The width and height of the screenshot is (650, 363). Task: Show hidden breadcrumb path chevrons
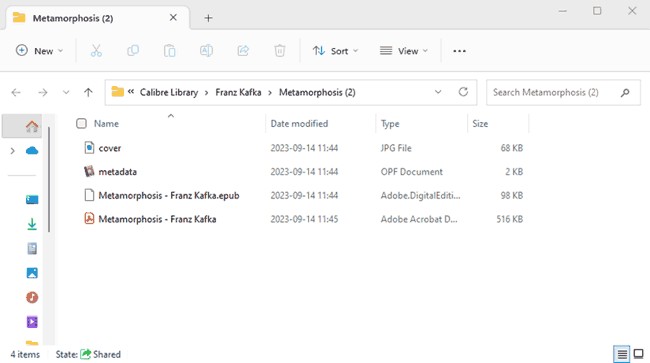point(131,92)
